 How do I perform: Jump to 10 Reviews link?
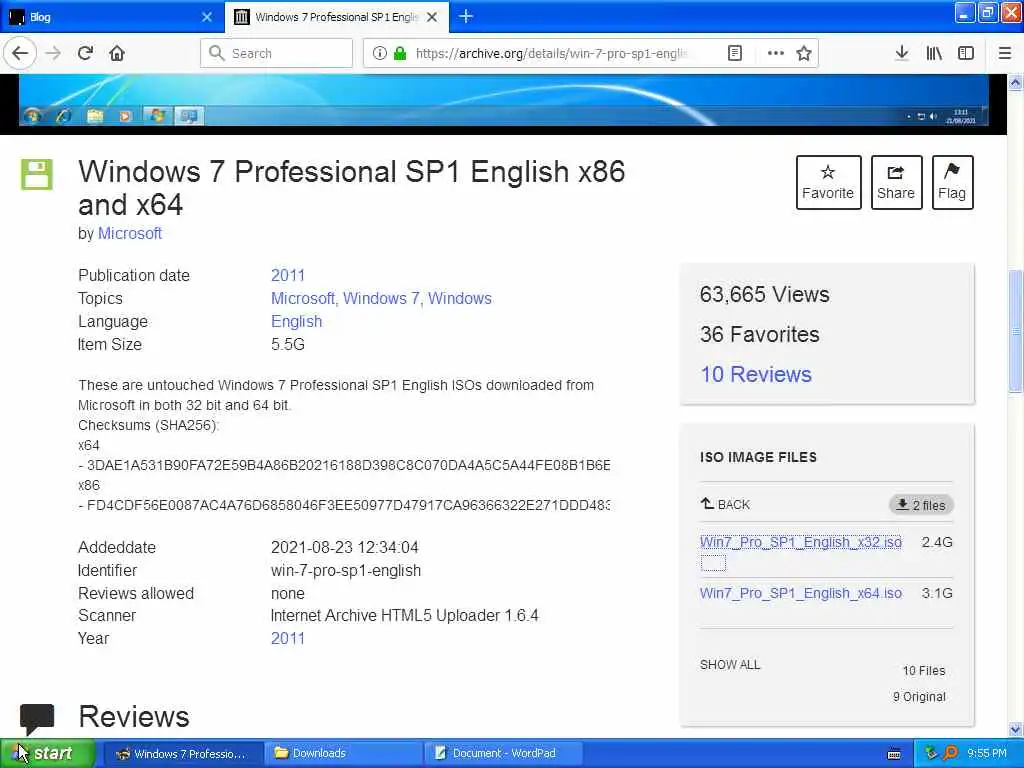click(756, 374)
